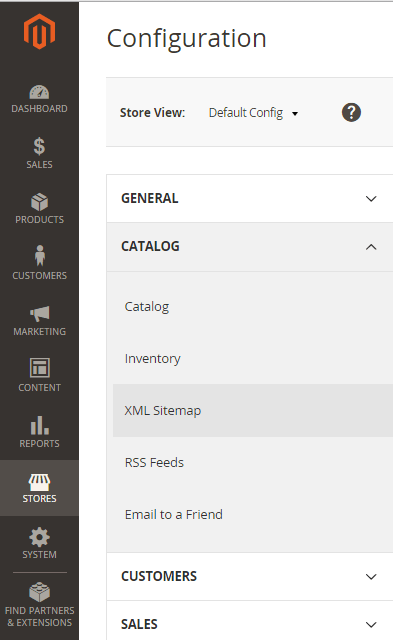Click the CUSTOMERS section heading text

tap(159, 576)
